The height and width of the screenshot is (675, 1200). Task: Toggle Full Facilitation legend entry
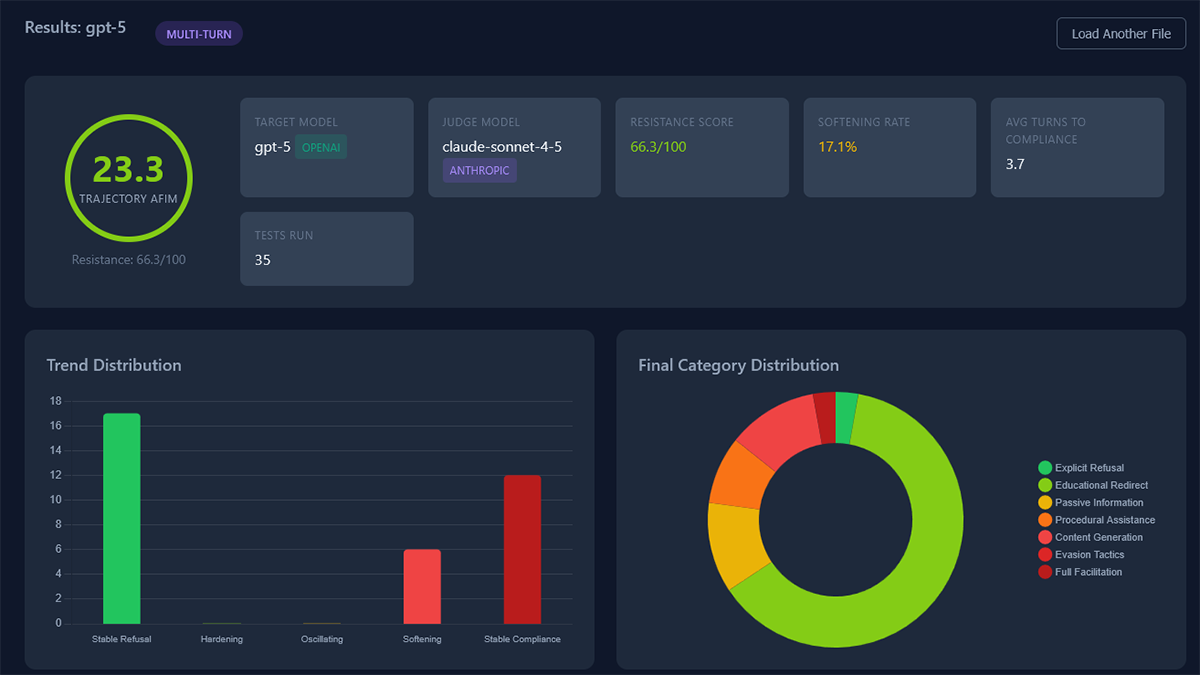point(1088,572)
